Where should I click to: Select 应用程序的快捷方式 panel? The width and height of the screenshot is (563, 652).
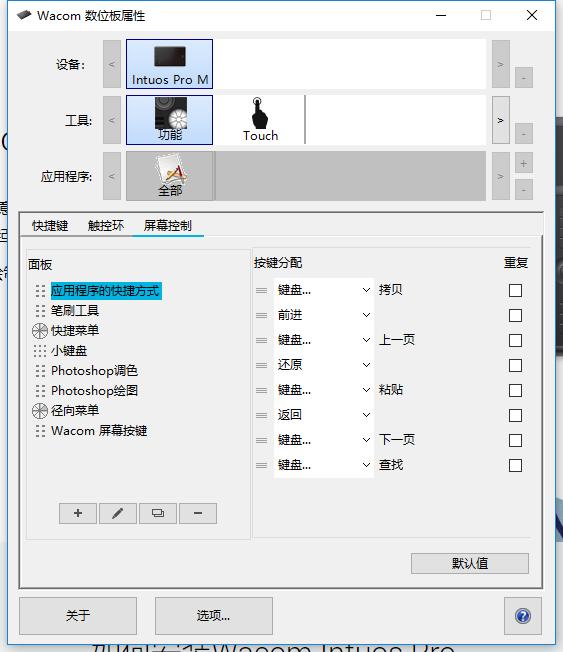[x=106, y=290]
